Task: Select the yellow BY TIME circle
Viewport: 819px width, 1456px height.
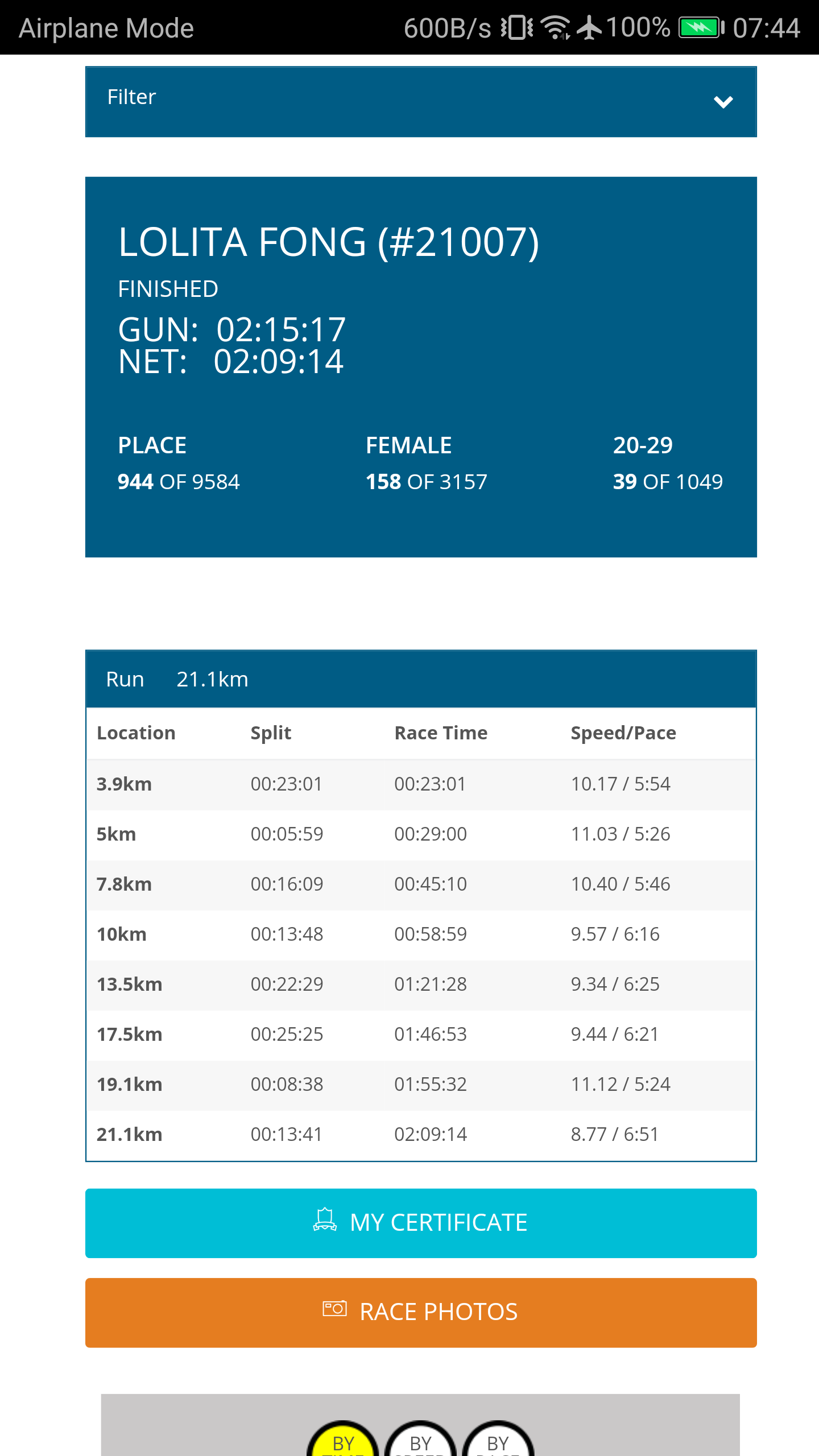Action: click(x=343, y=1439)
